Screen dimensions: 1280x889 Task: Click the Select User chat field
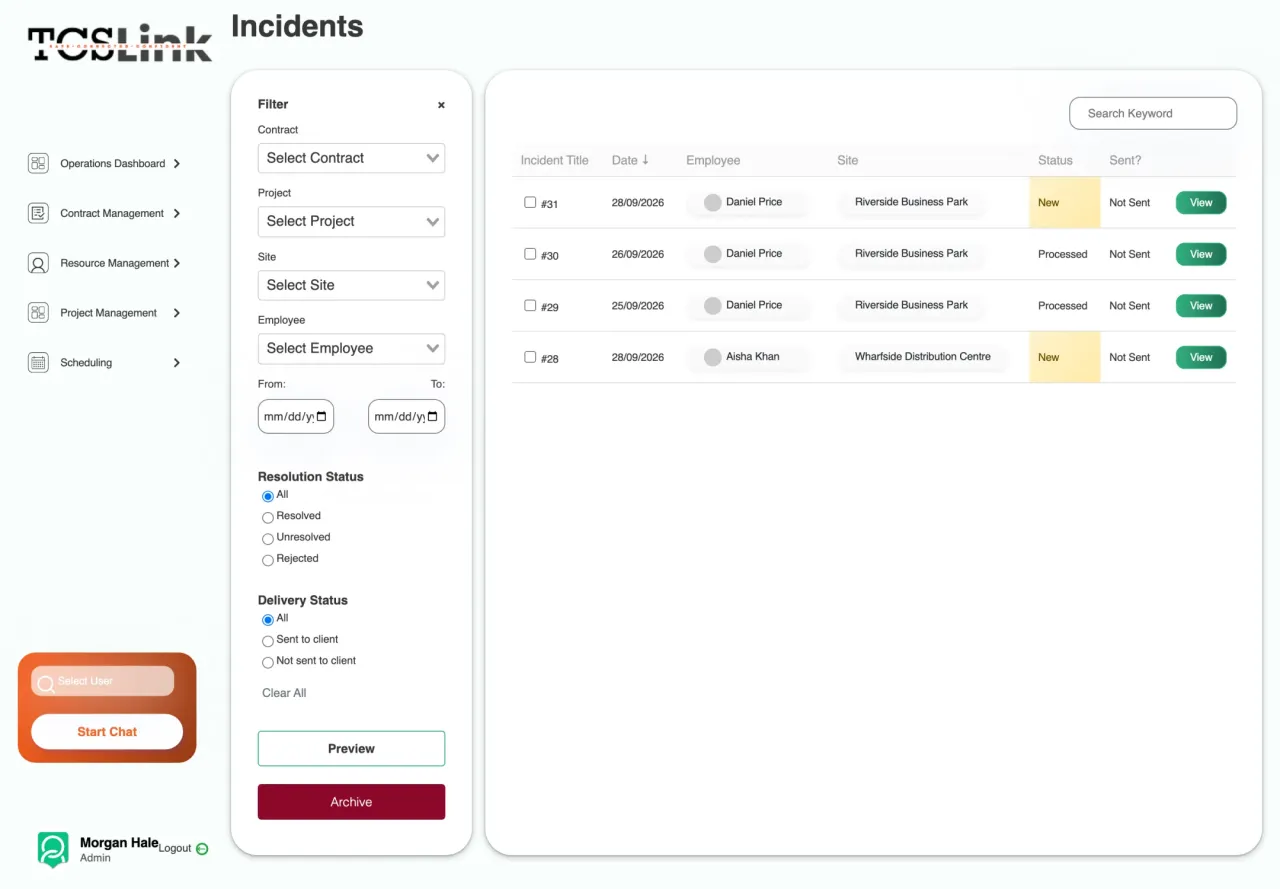pyautogui.click(x=102, y=681)
